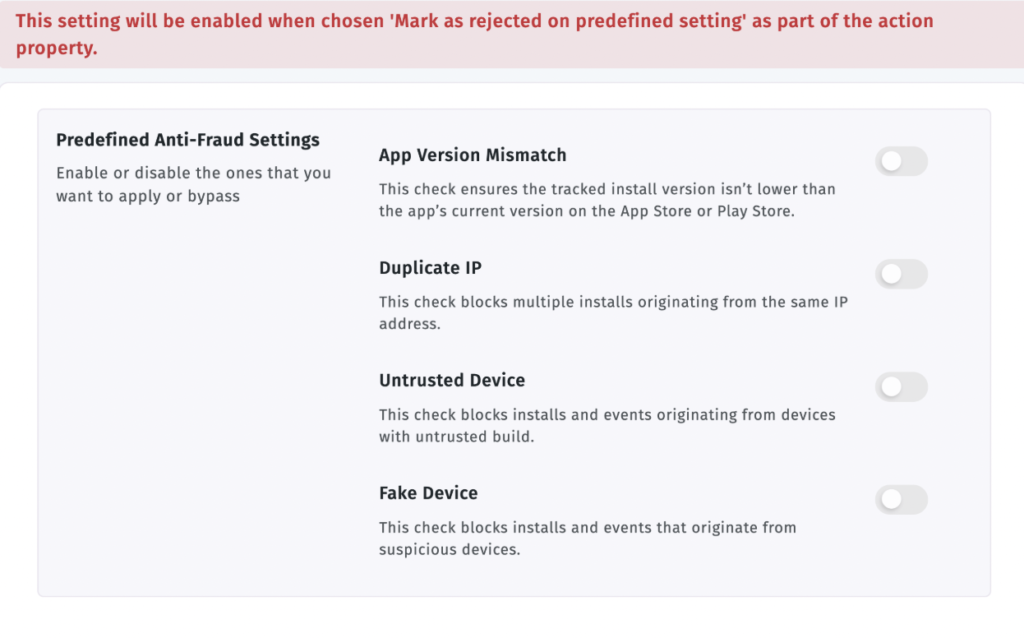This screenshot has height=638, width=1024.
Task: Toggle the Untrusted Device check
Action: pos(901,387)
